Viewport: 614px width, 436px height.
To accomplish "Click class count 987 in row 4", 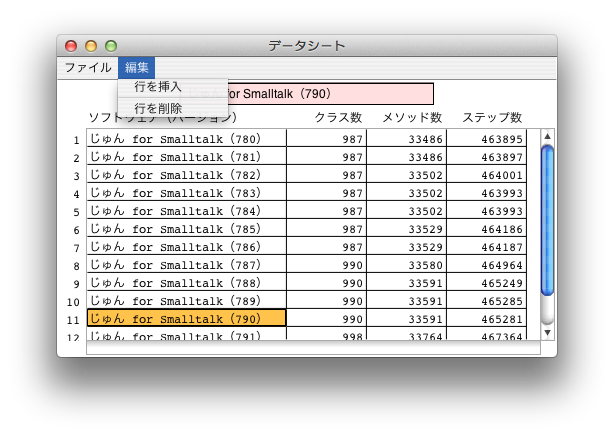I will pos(327,193).
